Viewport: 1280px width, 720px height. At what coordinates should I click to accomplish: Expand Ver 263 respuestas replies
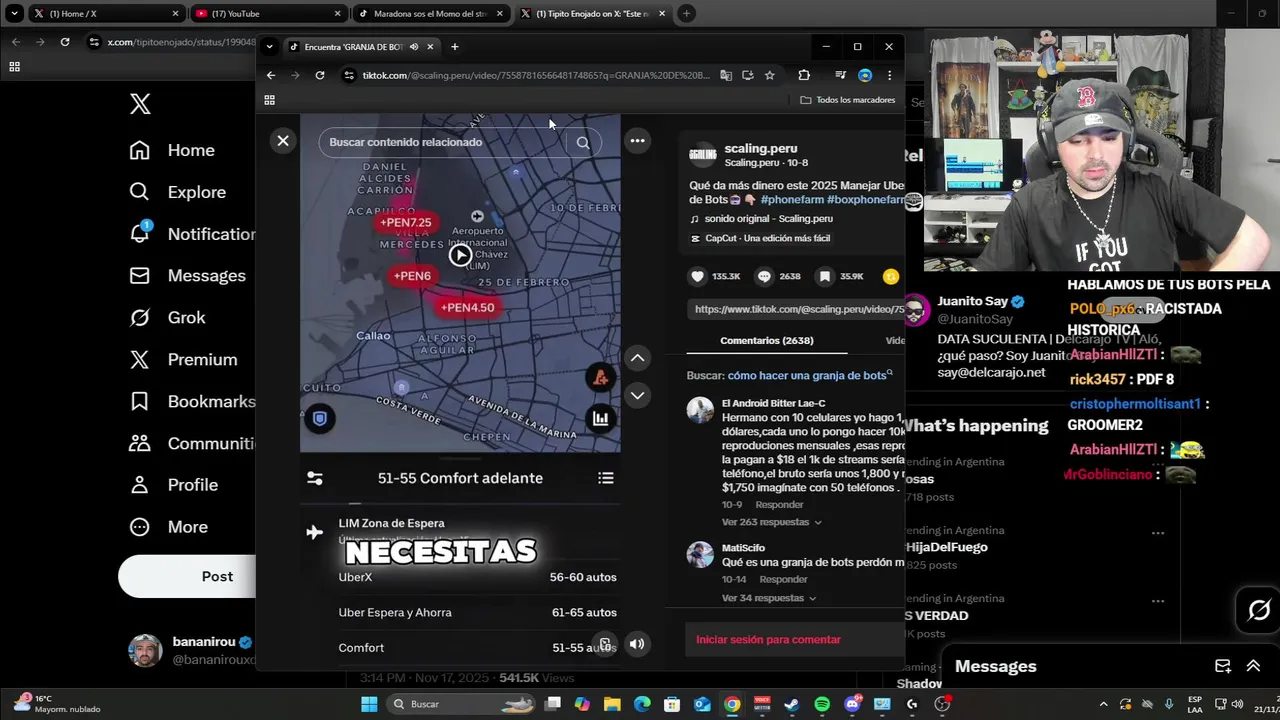pos(771,522)
